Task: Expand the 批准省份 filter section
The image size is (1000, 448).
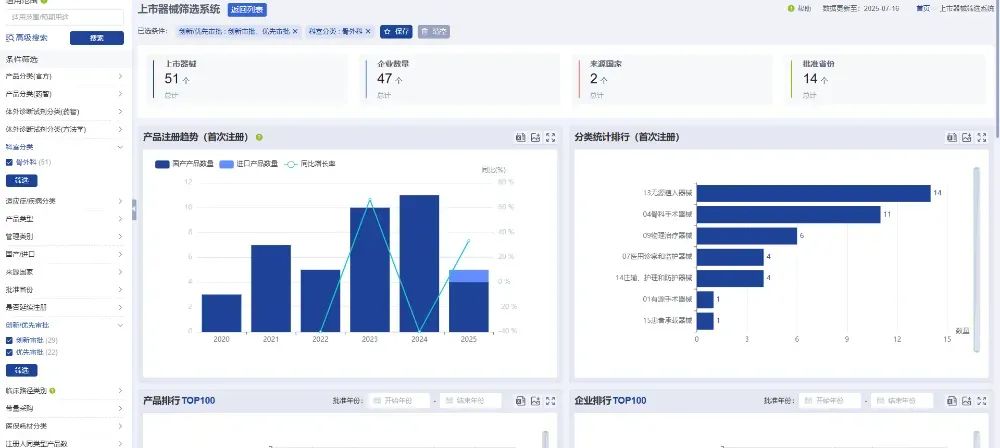Action: click(120, 289)
